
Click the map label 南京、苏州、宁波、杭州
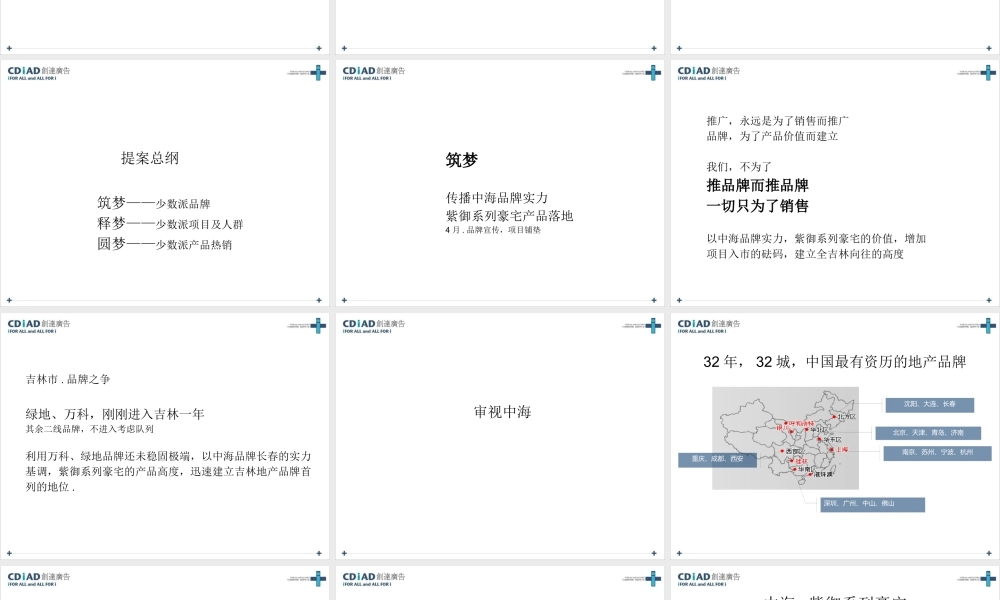point(938,453)
